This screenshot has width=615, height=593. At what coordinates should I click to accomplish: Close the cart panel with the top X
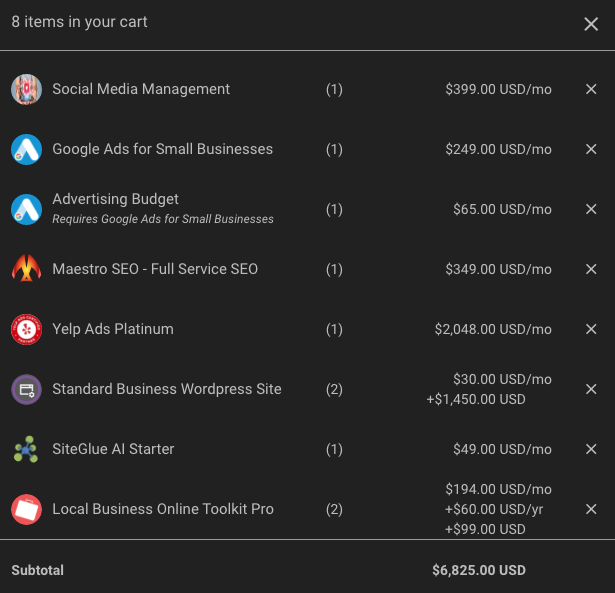(x=591, y=24)
